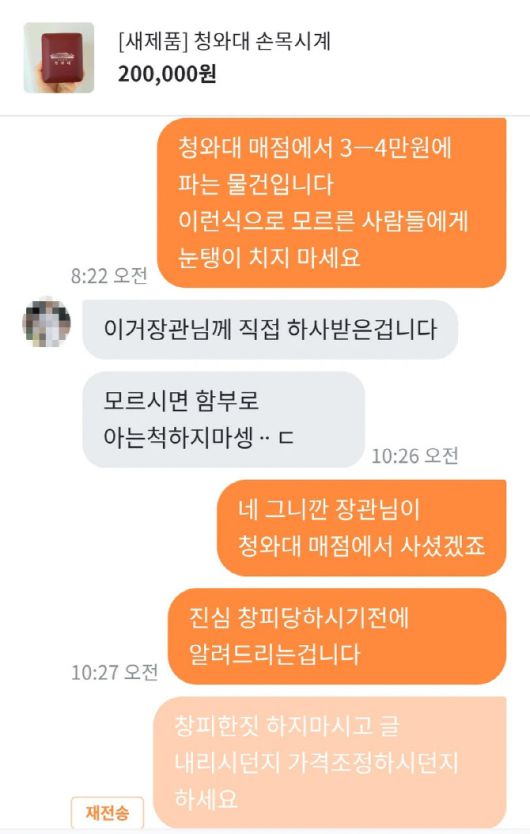Tap the 모르시면 함부로 아는척하지마셍 message
This screenshot has height=834, width=530.
[223, 419]
